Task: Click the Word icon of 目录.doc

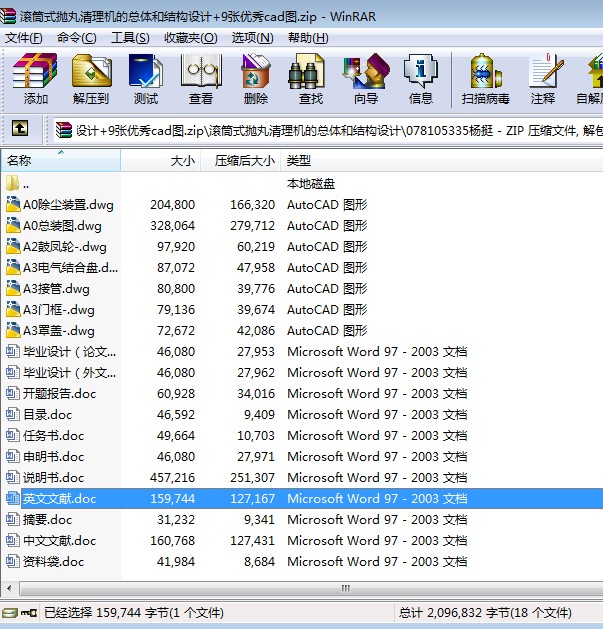Action: click(12, 414)
